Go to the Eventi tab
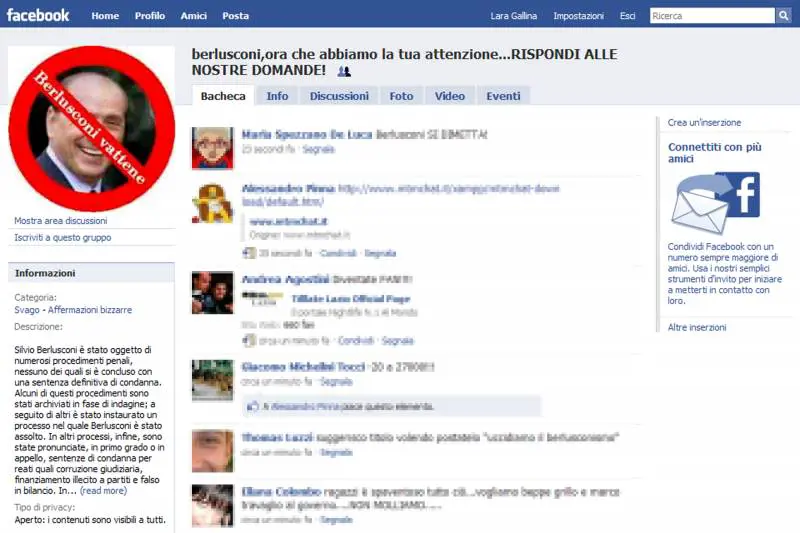This screenshot has height=533, width=800. pyautogui.click(x=503, y=96)
